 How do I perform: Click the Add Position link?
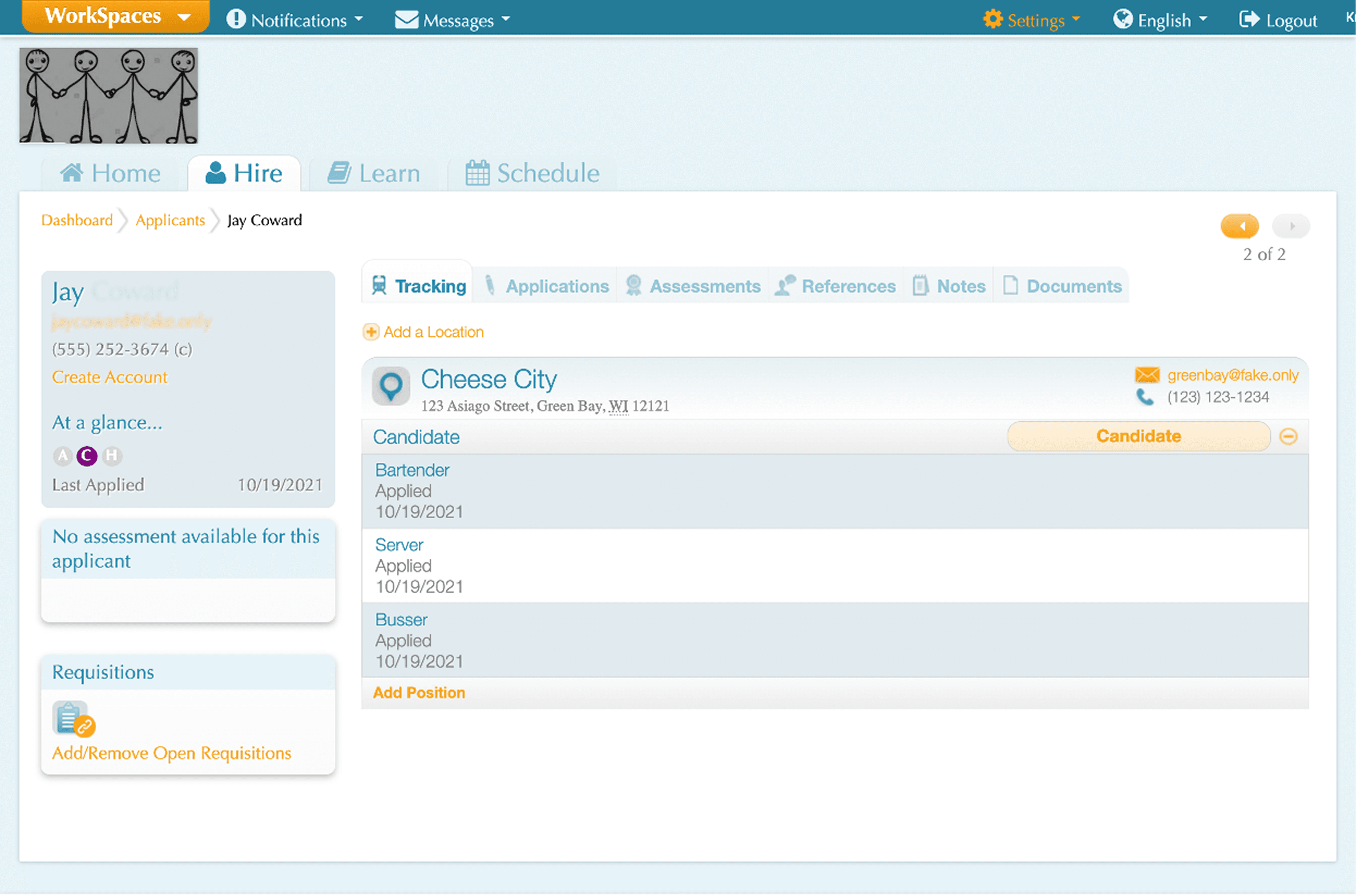tap(419, 692)
